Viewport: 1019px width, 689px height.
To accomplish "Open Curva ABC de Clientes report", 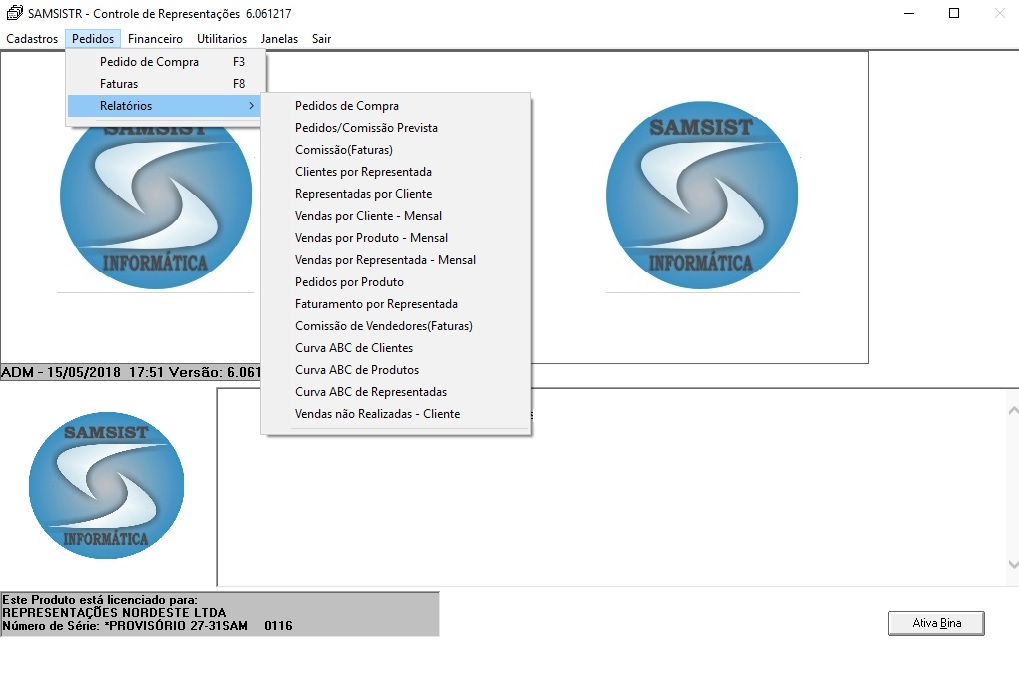I will (396, 348).
